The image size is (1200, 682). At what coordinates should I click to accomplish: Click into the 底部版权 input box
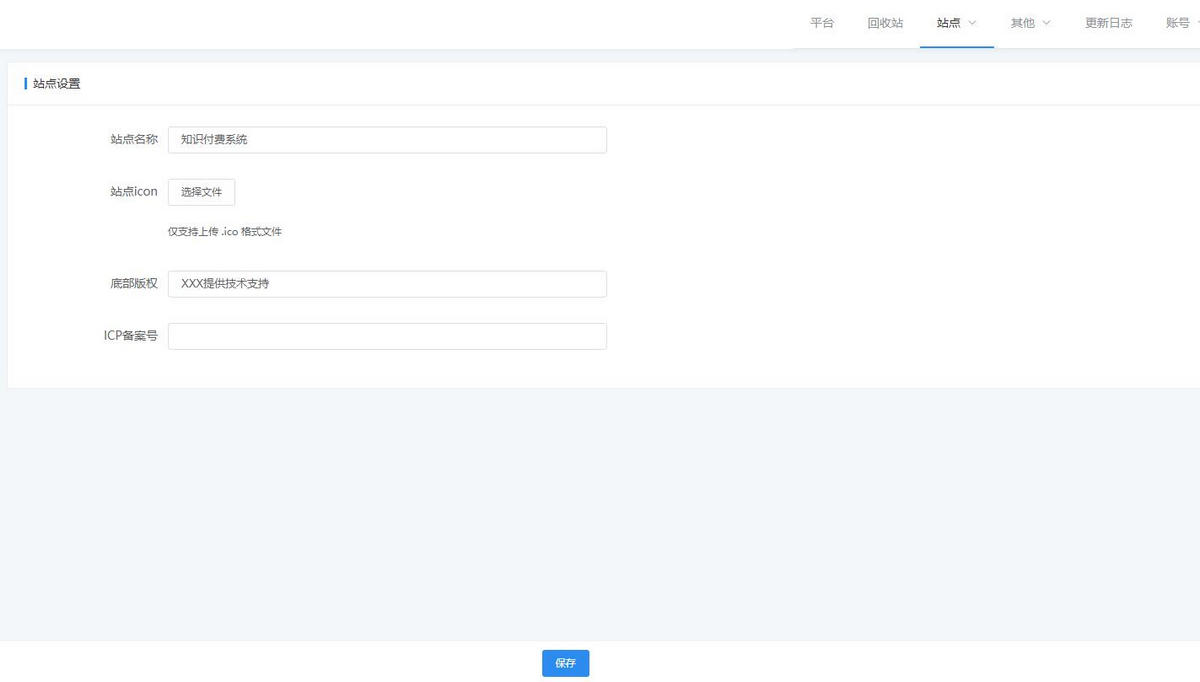coord(387,284)
